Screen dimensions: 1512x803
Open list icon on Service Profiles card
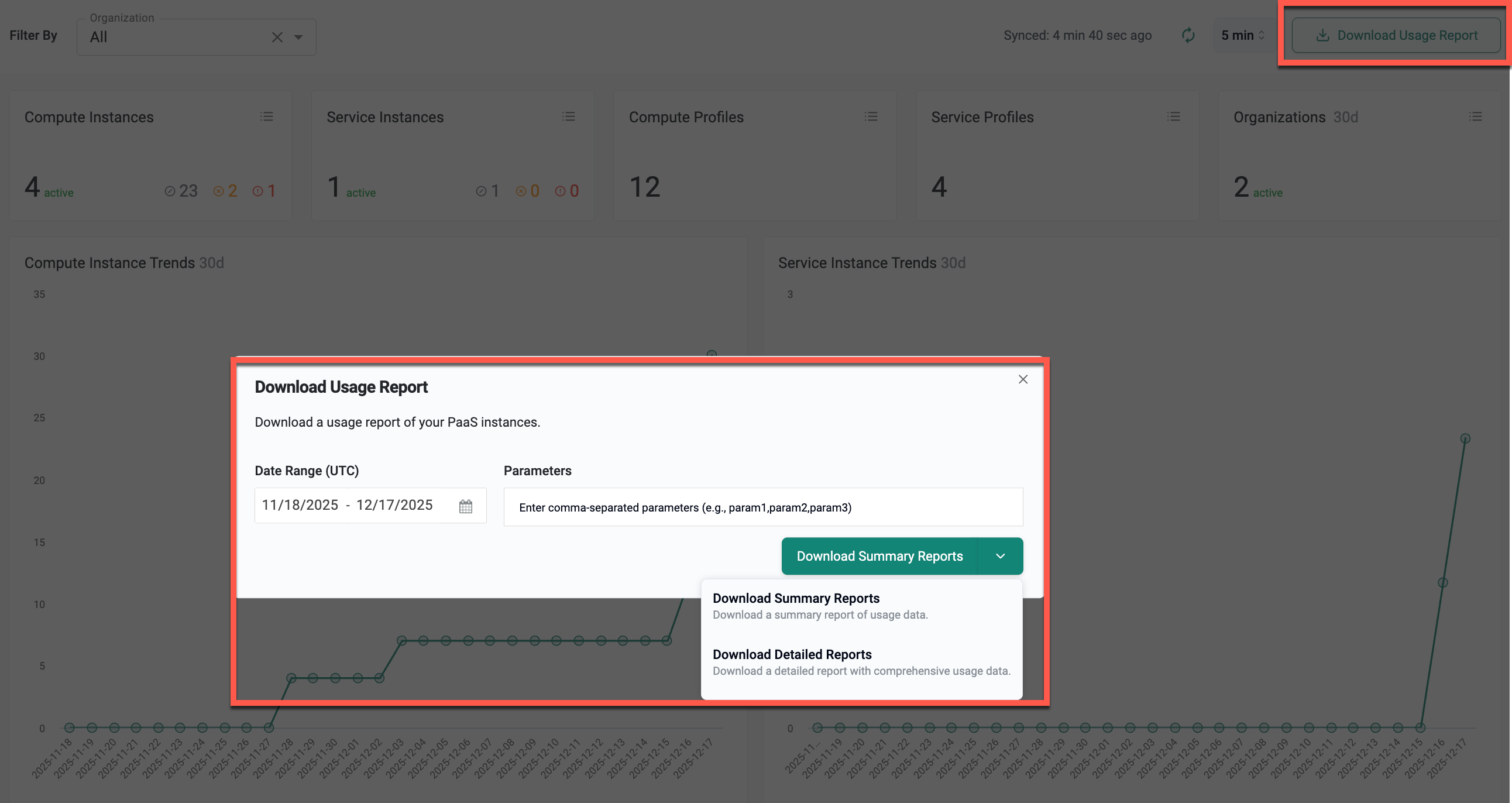tap(1173, 116)
